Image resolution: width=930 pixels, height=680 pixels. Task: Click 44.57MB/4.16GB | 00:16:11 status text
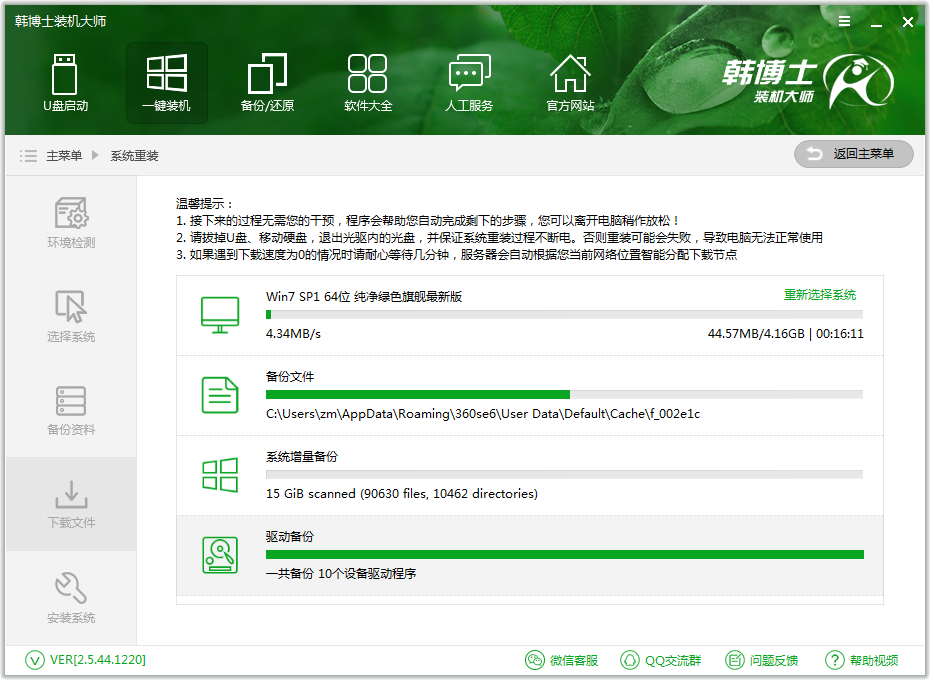tap(785, 333)
